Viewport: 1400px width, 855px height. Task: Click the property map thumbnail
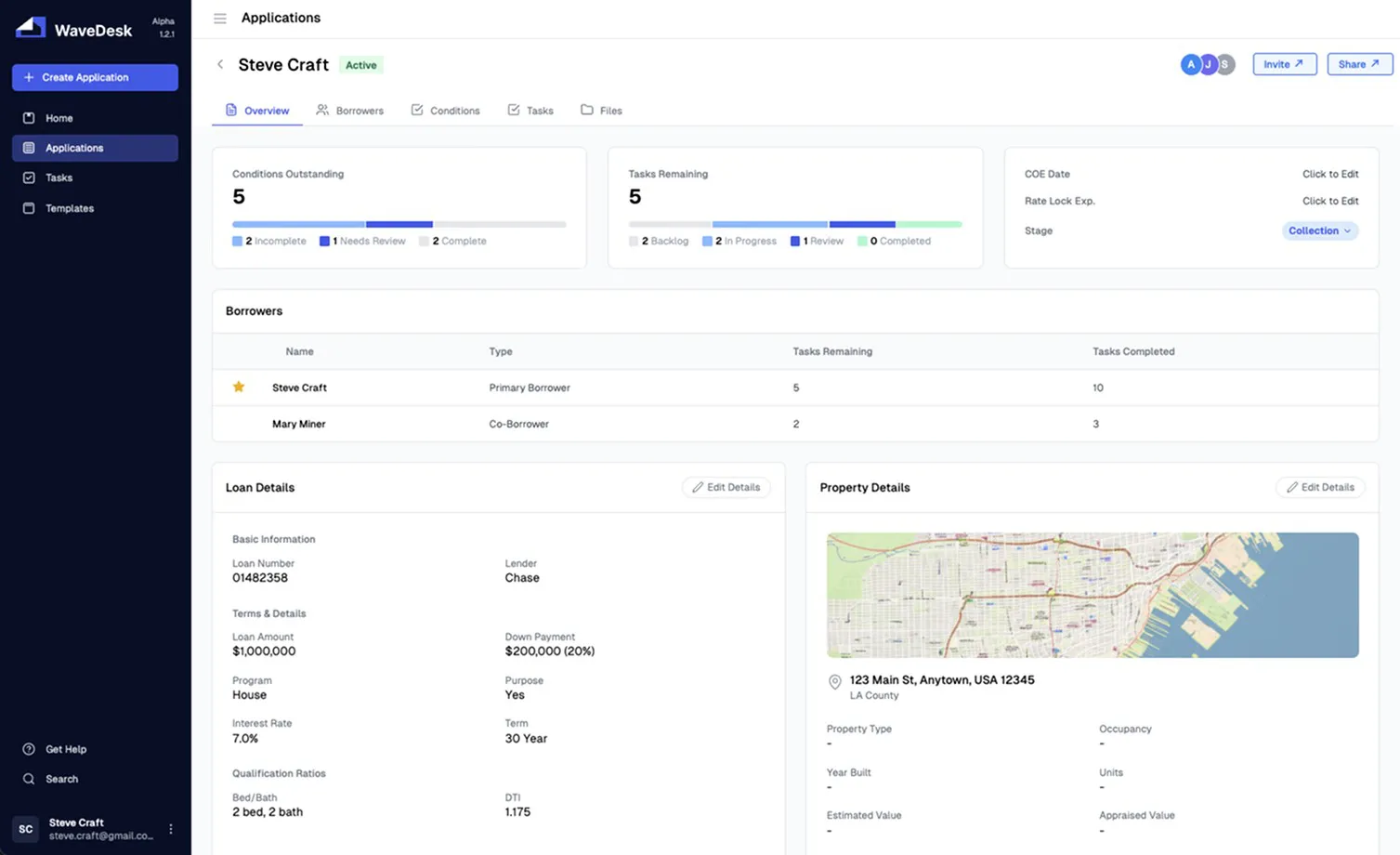(1092, 595)
